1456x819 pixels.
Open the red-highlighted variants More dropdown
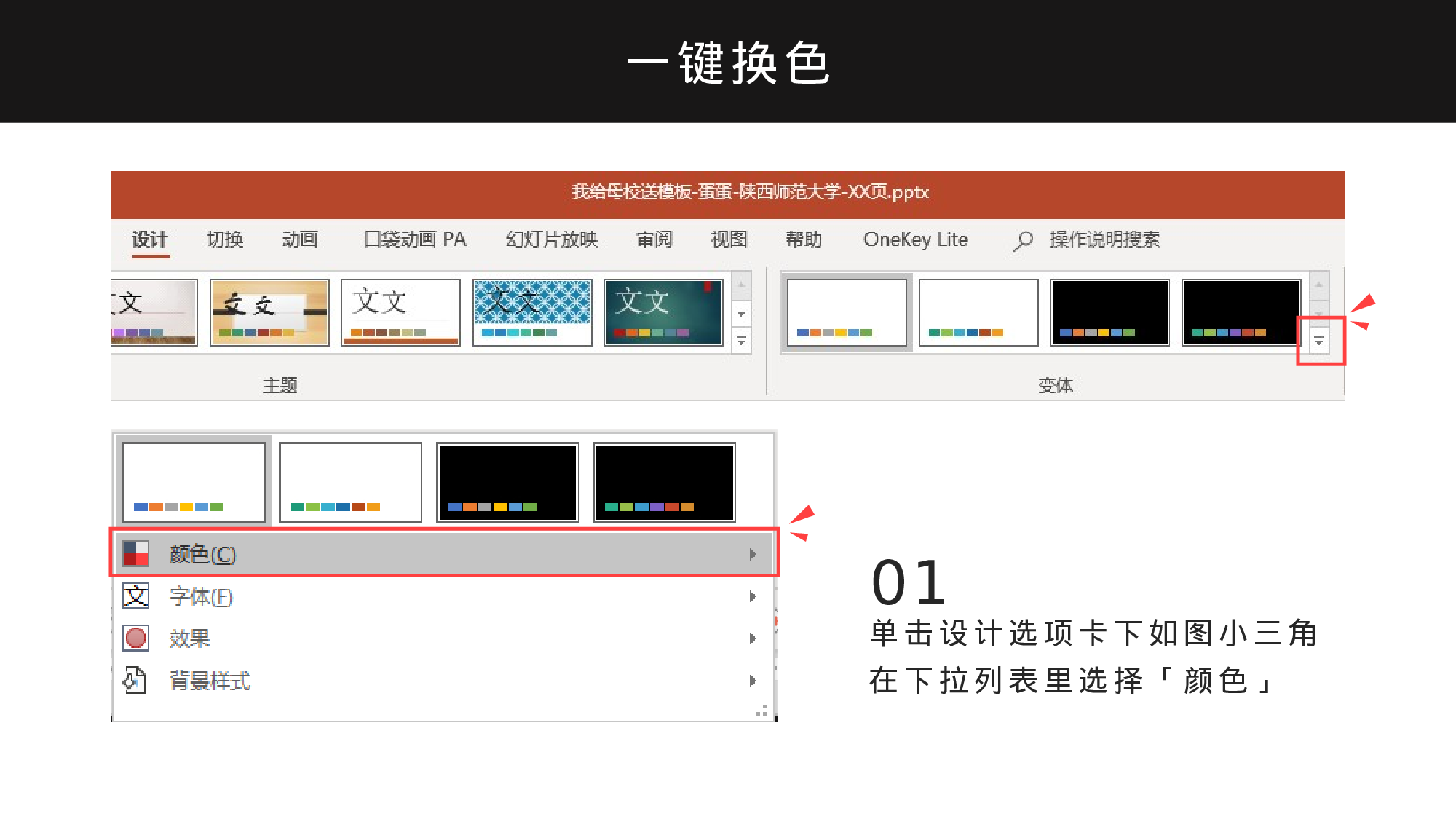coord(1320,339)
